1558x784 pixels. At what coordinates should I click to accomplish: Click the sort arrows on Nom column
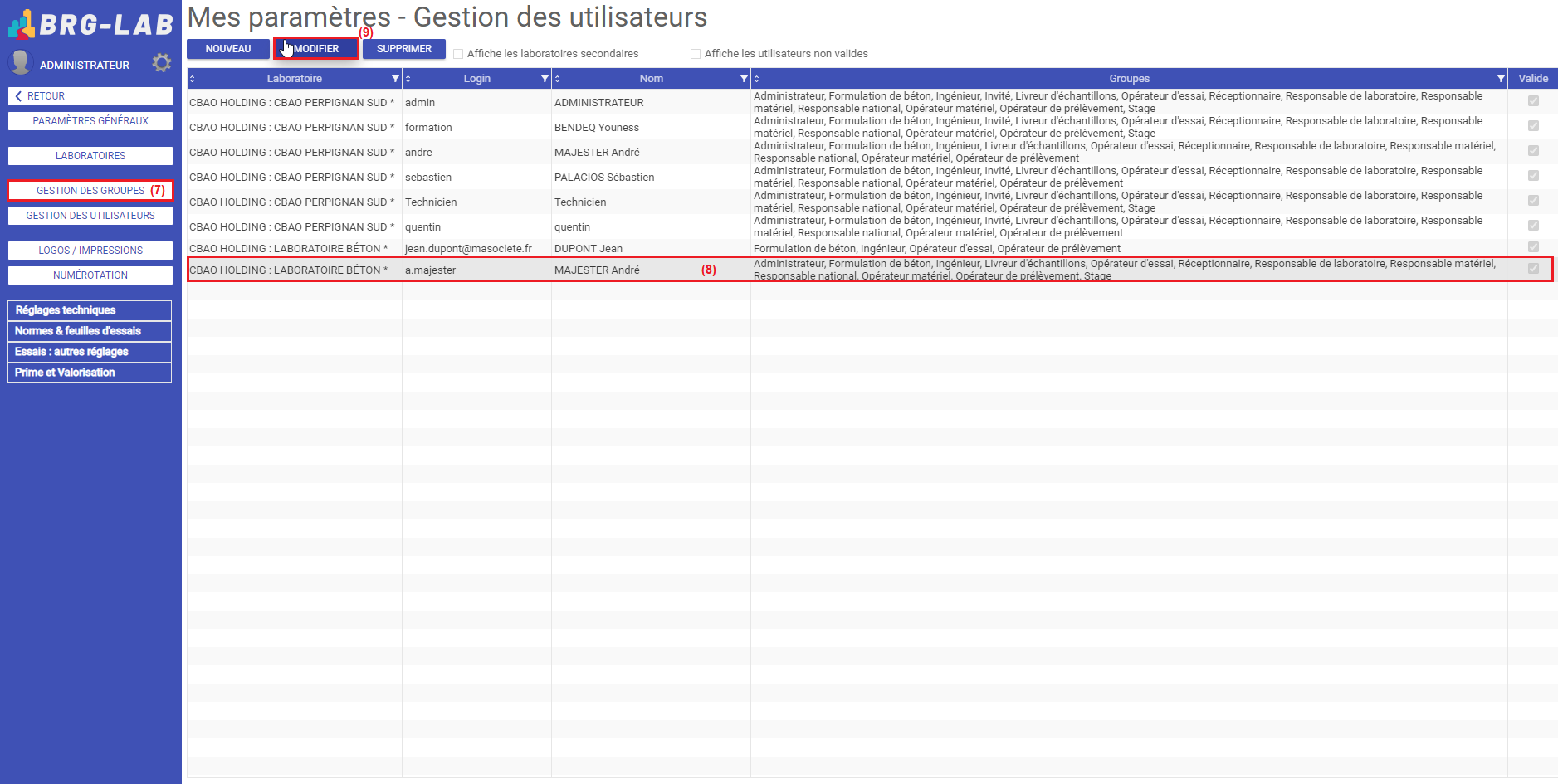click(x=558, y=79)
